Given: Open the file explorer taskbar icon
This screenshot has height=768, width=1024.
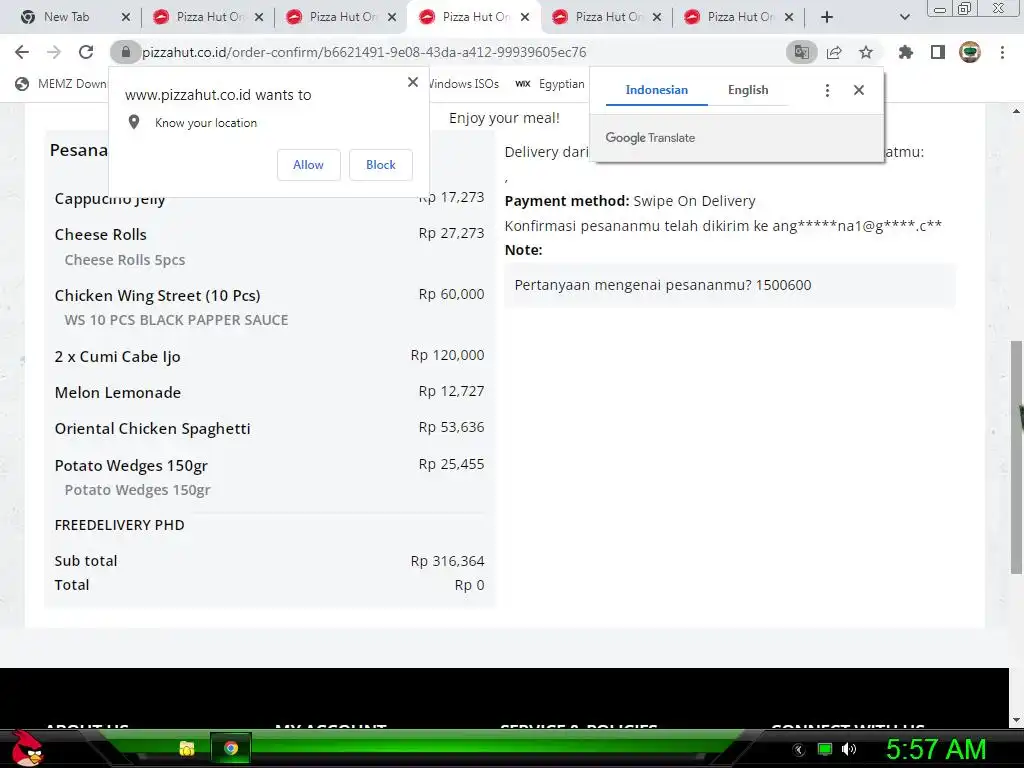Looking at the screenshot, I should pyautogui.click(x=187, y=748).
